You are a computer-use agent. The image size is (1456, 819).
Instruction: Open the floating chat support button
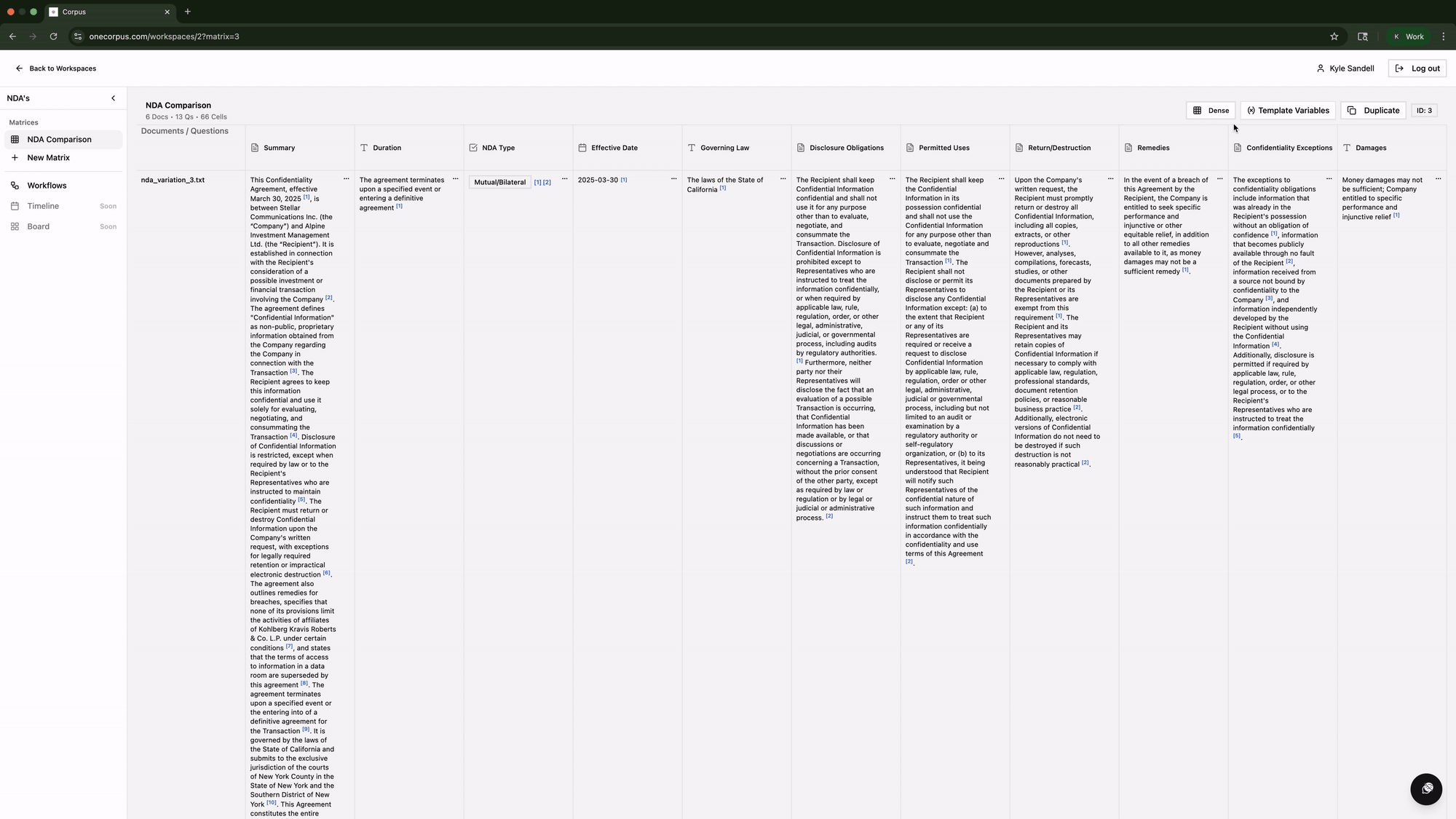coord(1426,789)
